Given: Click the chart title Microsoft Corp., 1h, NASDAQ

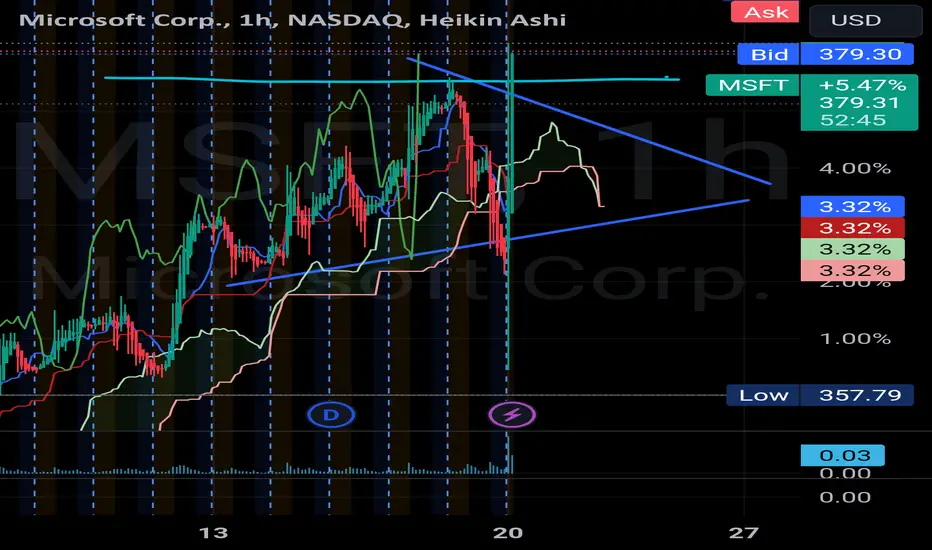Looking at the screenshot, I should tap(291, 20).
